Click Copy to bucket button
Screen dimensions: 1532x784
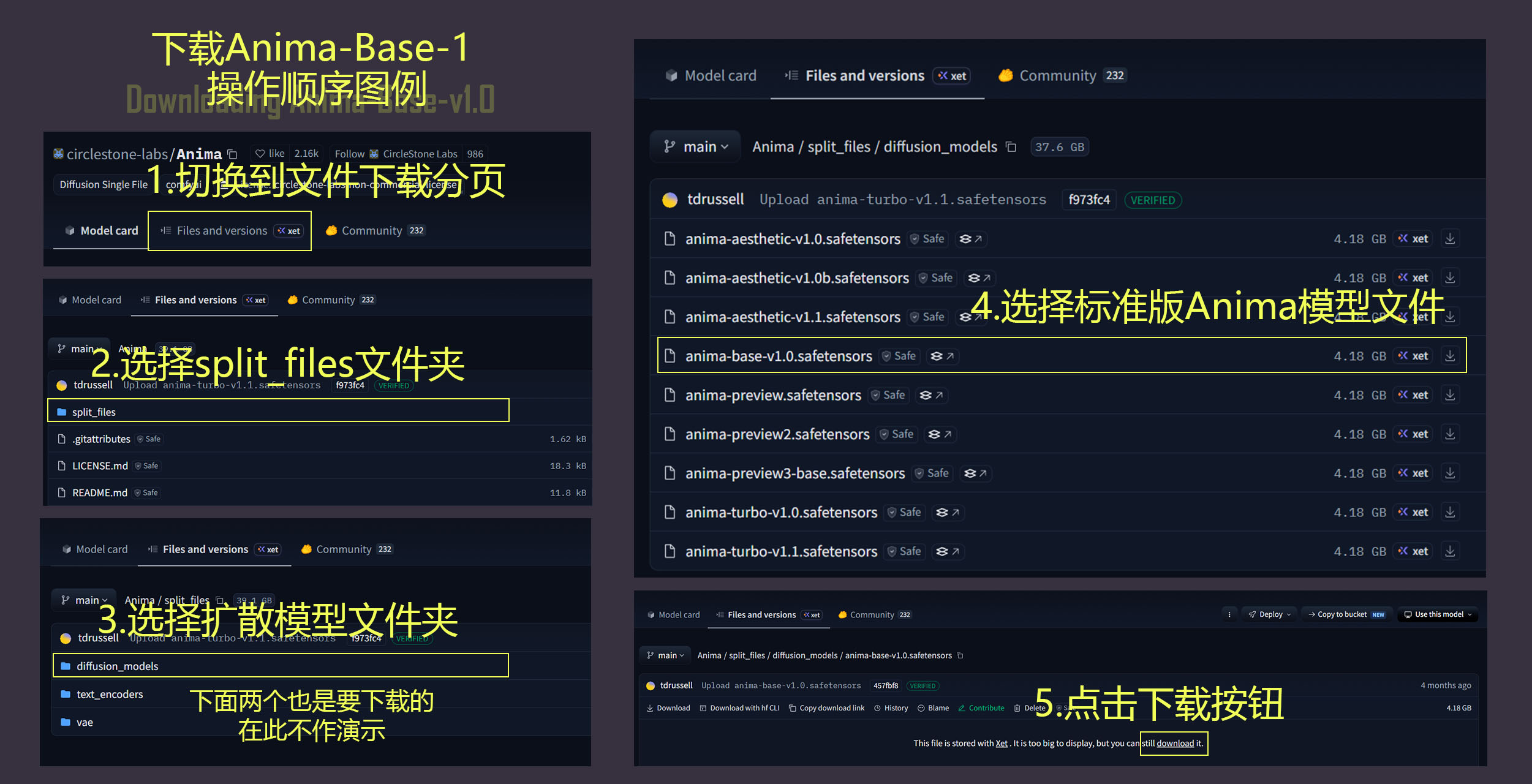pyautogui.click(x=1346, y=614)
